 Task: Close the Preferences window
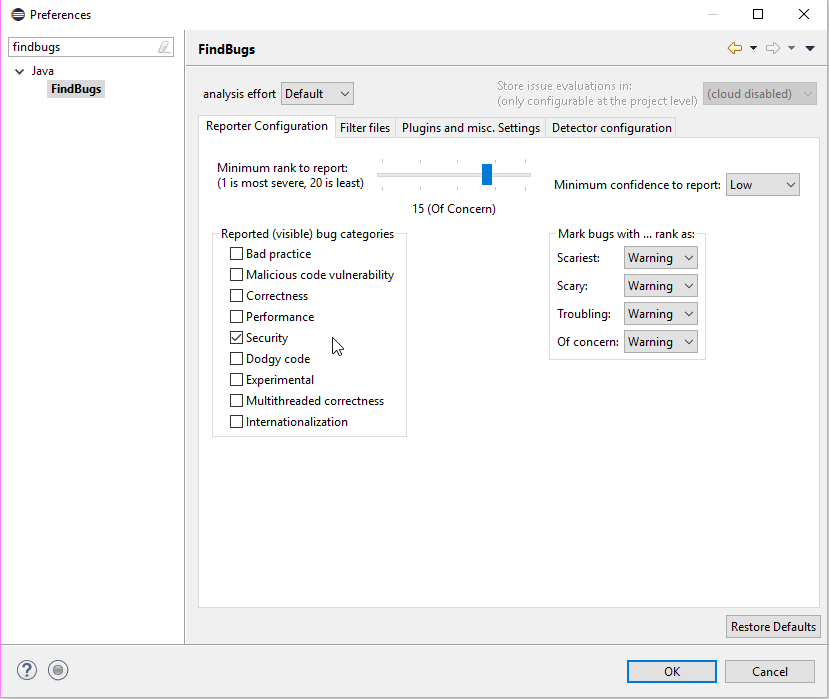click(x=804, y=14)
